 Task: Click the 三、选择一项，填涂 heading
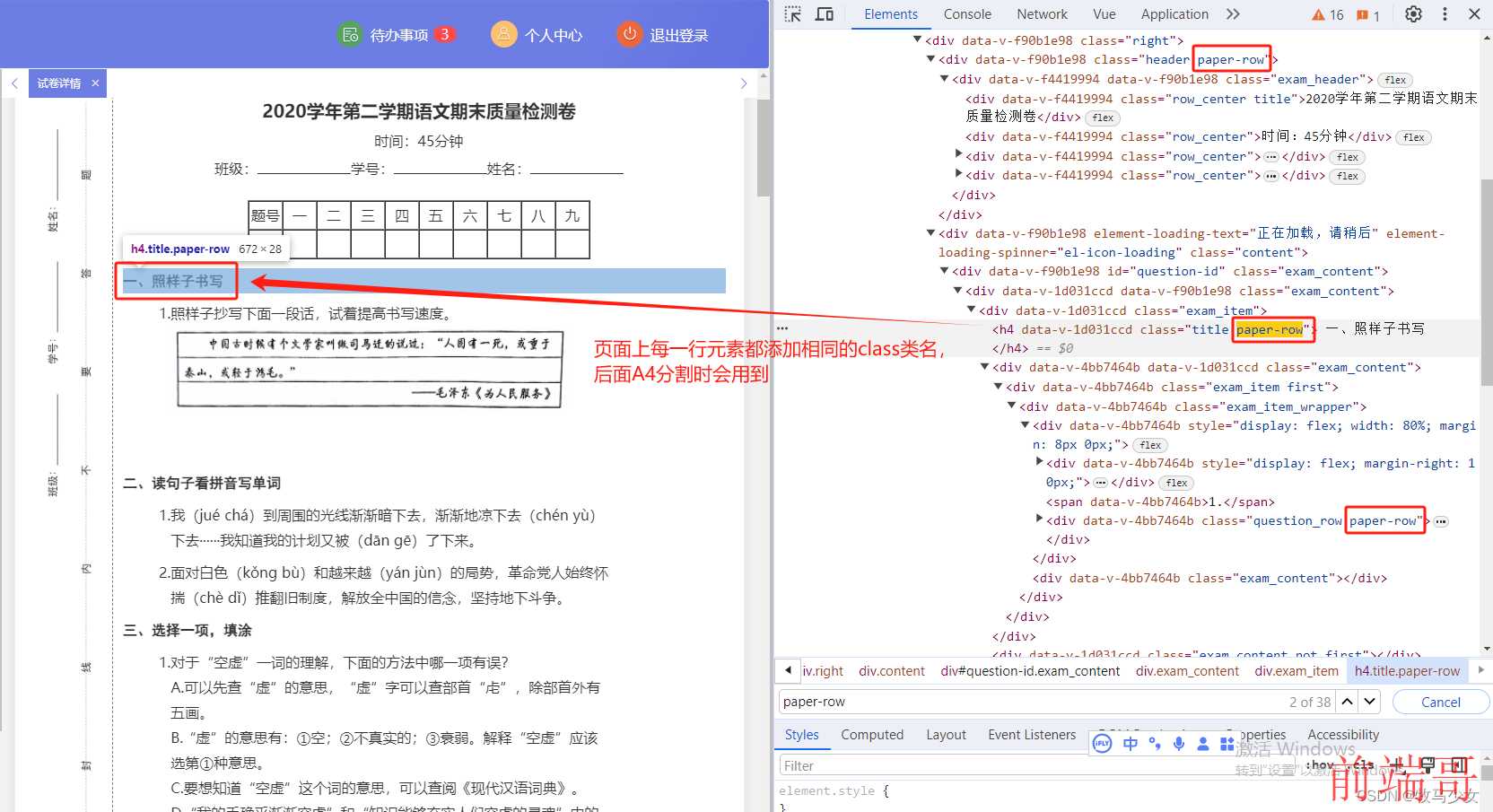click(x=188, y=630)
